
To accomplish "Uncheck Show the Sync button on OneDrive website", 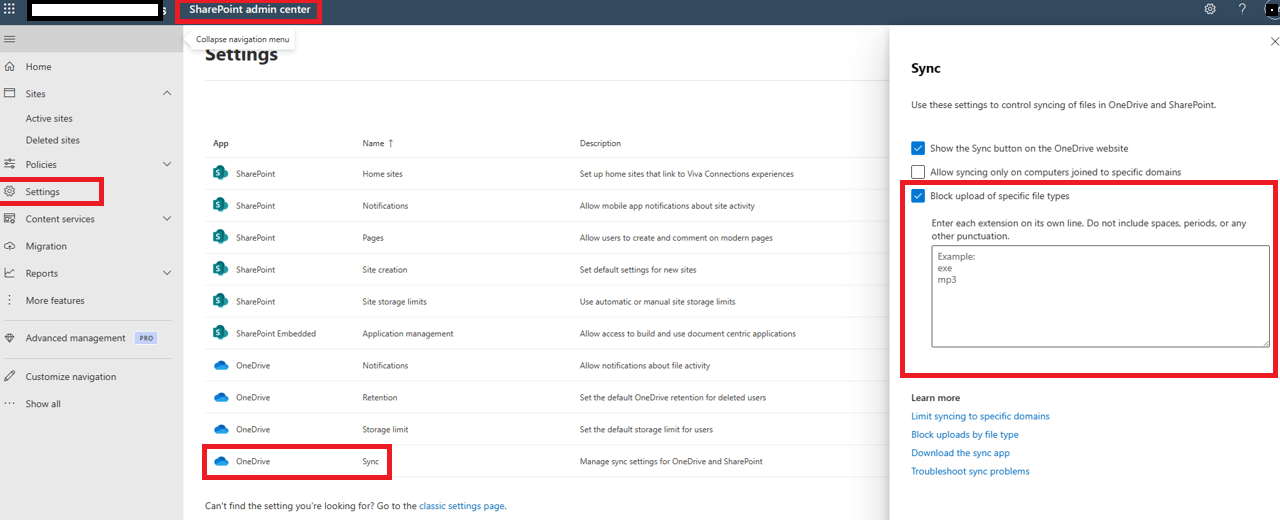I will coord(918,147).
